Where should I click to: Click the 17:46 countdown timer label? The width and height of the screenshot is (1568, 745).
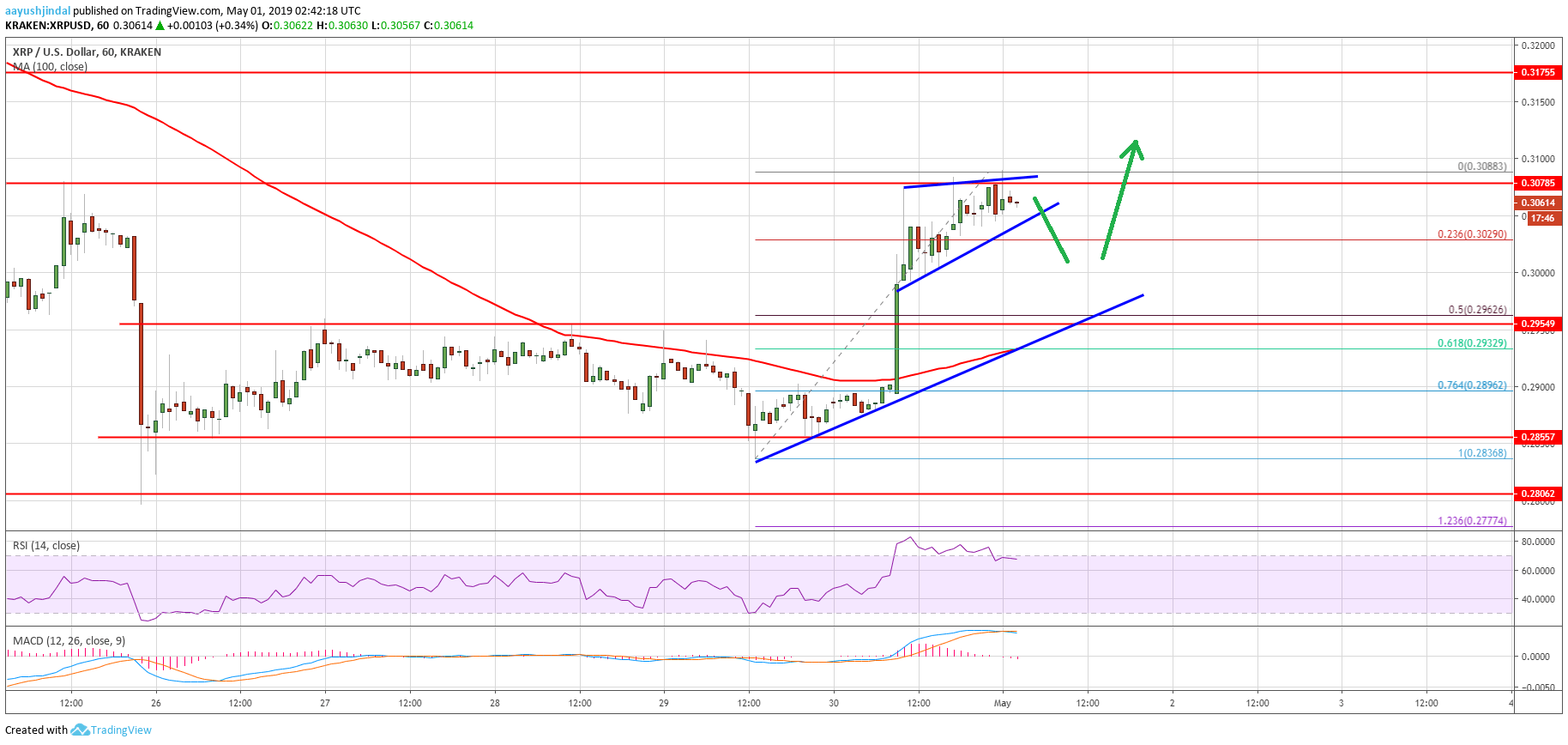click(1542, 219)
